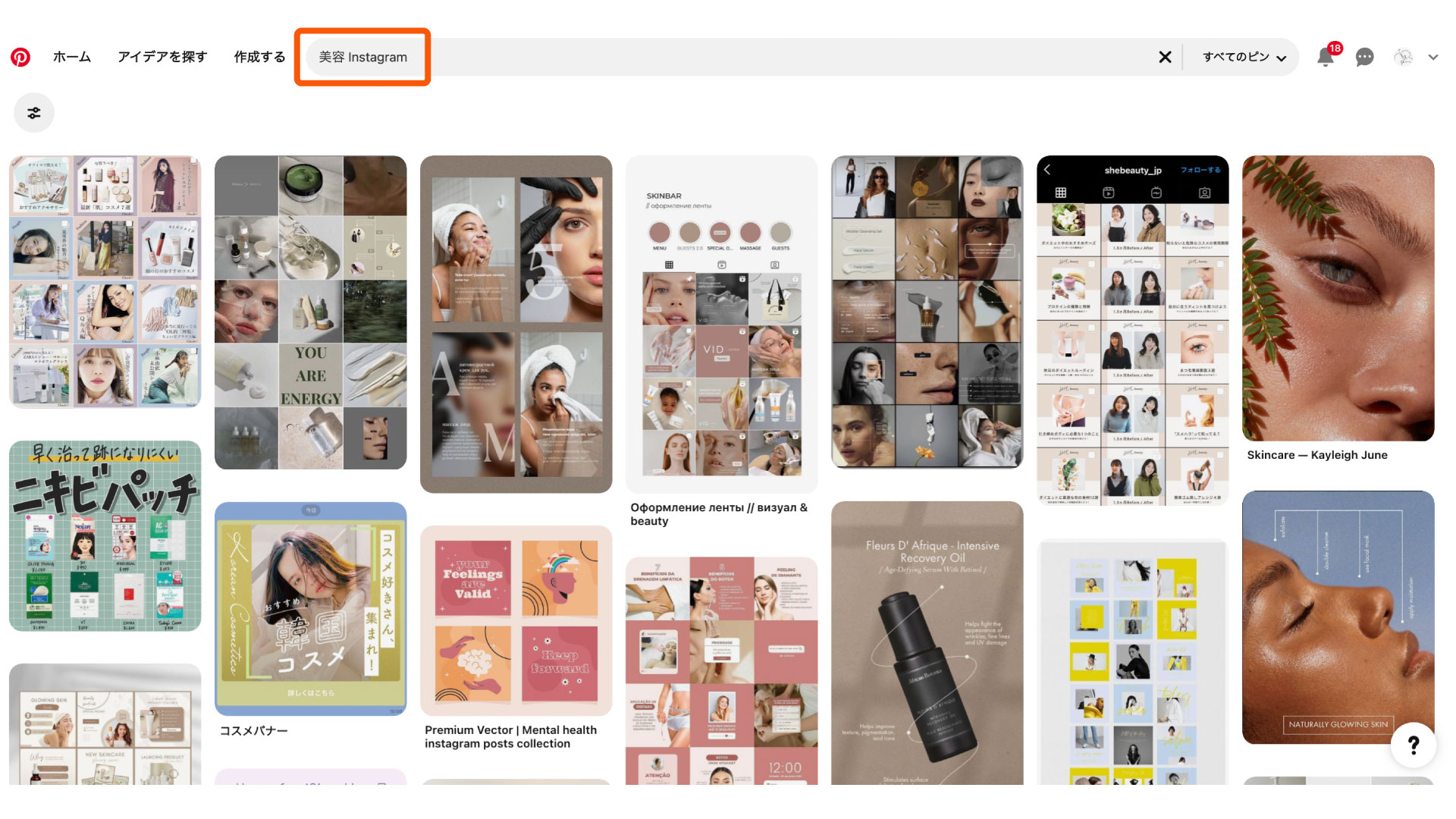Open the search filters icon
This screenshot has height=819, width=1456.
pos(34,113)
